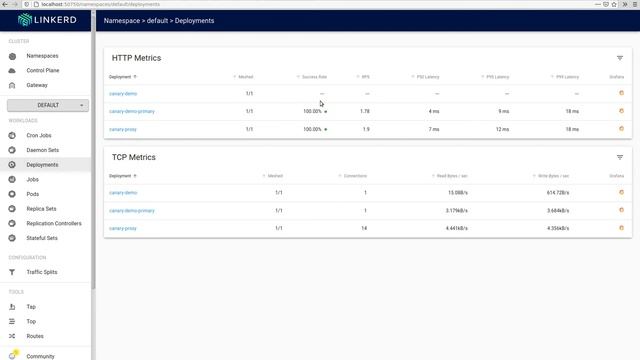Open canary-demo in TCP Metrics
This screenshot has height=360, width=640.
(123, 193)
